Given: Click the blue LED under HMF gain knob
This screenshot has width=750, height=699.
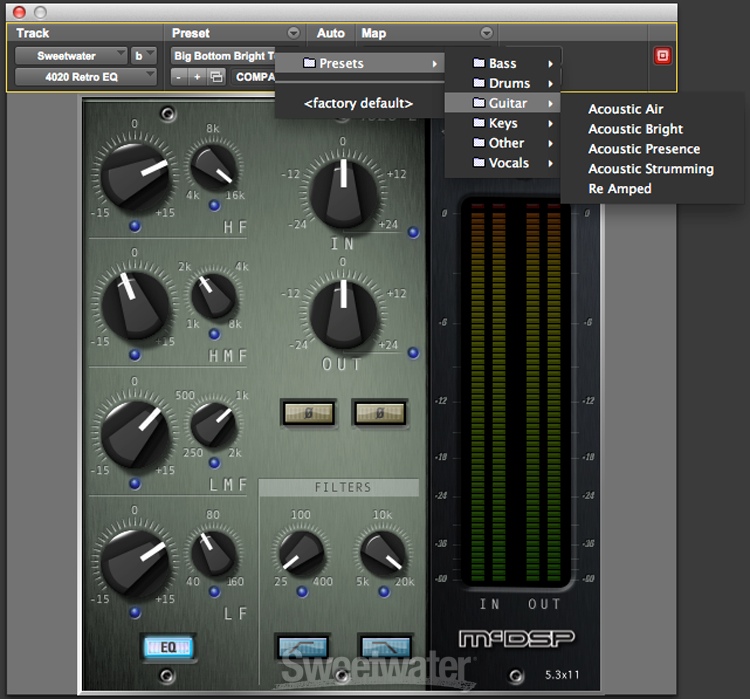Looking at the screenshot, I should pos(135,355).
